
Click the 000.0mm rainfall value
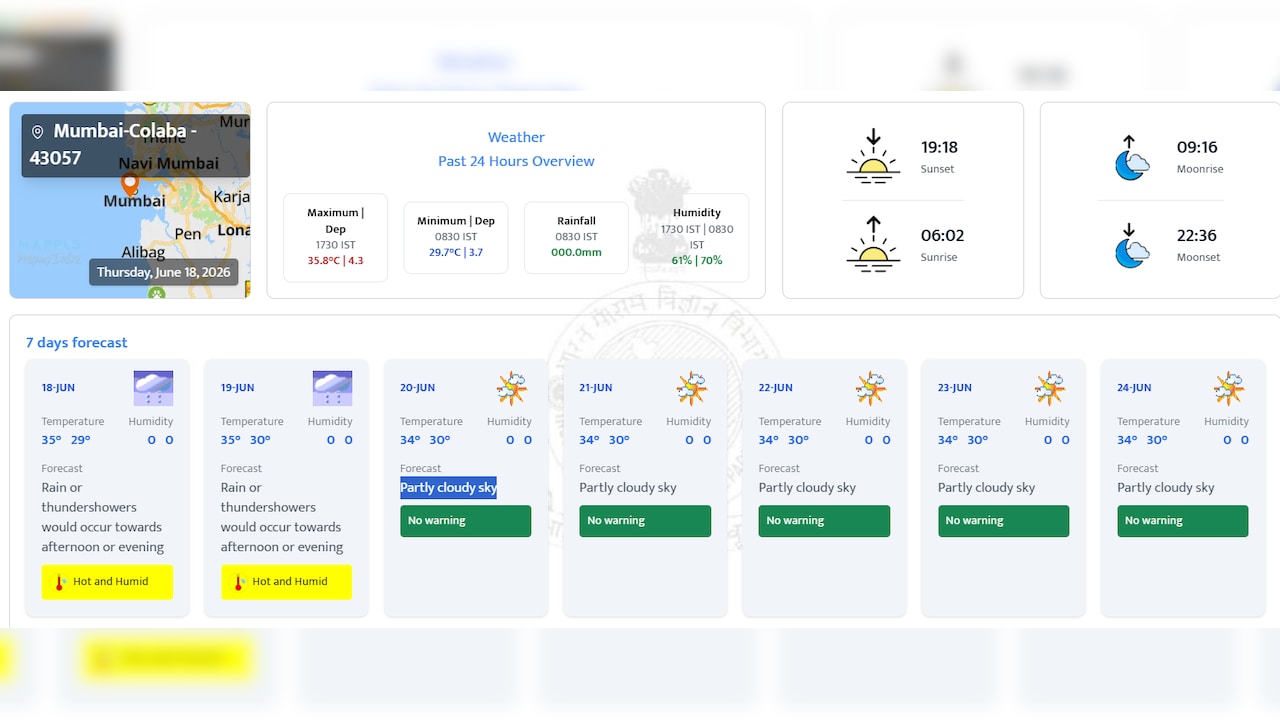tap(577, 253)
